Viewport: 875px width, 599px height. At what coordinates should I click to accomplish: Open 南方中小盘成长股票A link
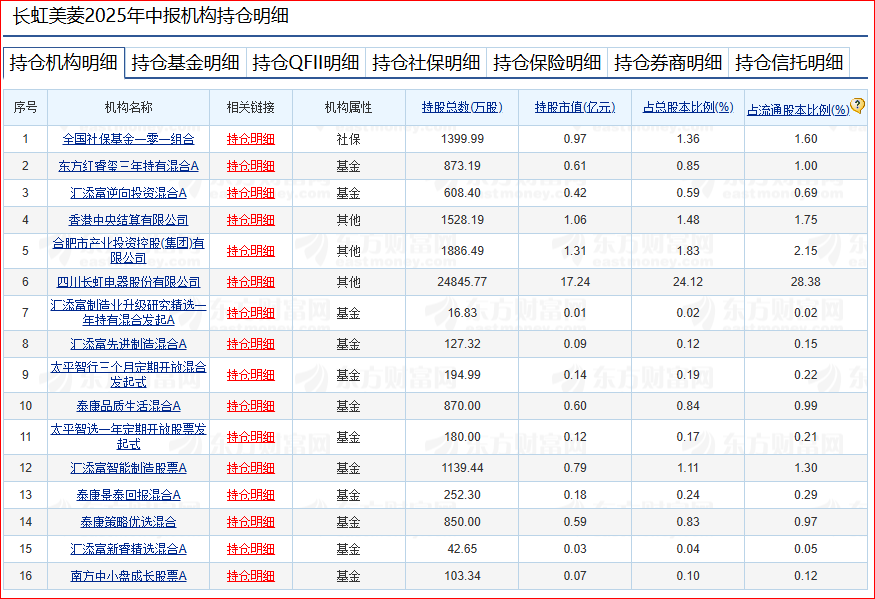[128, 576]
